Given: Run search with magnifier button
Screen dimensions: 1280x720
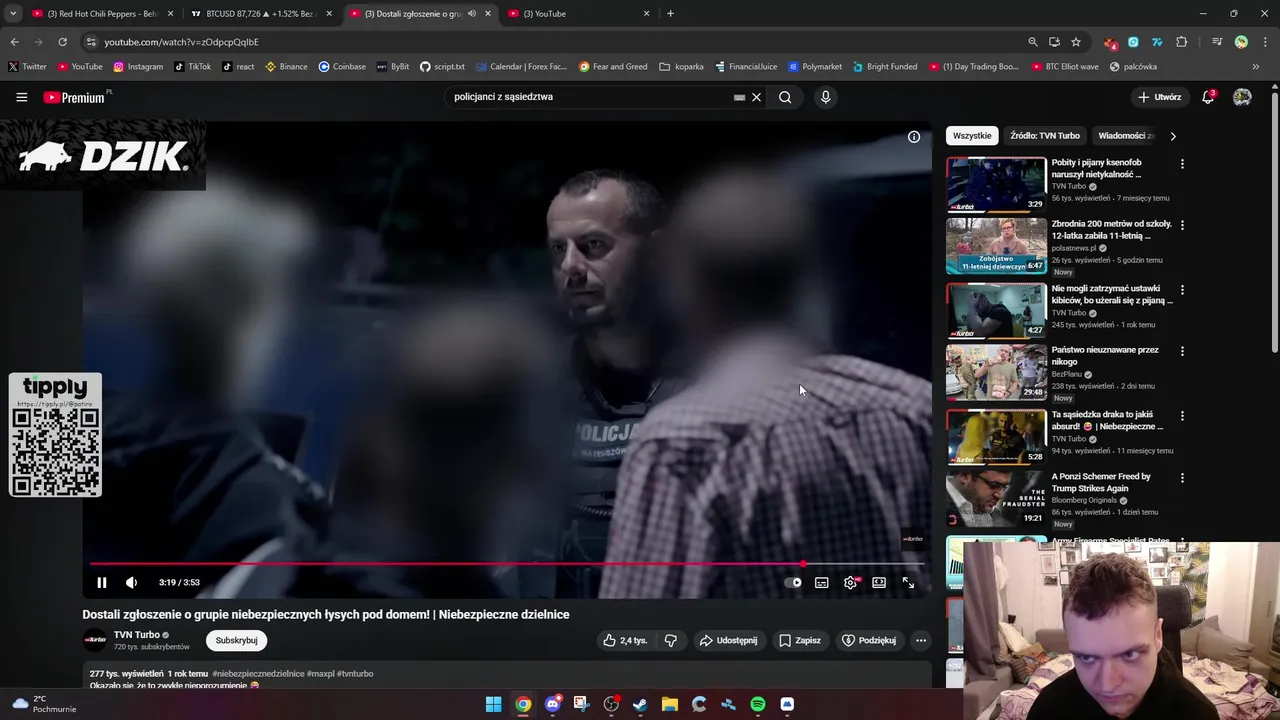Looking at the screenshot, I should pyautogui.click(x=785, y=97).
